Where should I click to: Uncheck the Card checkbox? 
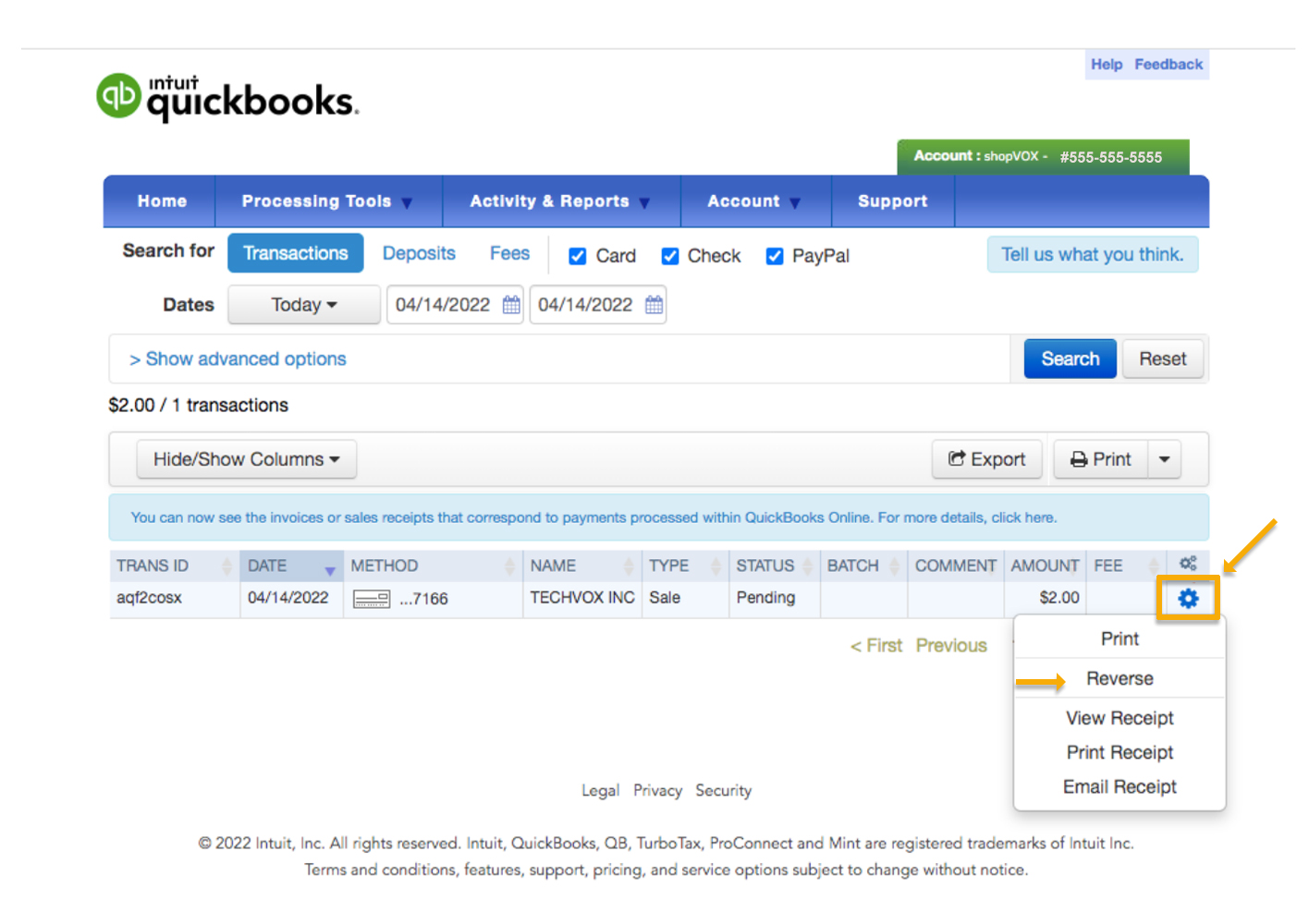577,256
